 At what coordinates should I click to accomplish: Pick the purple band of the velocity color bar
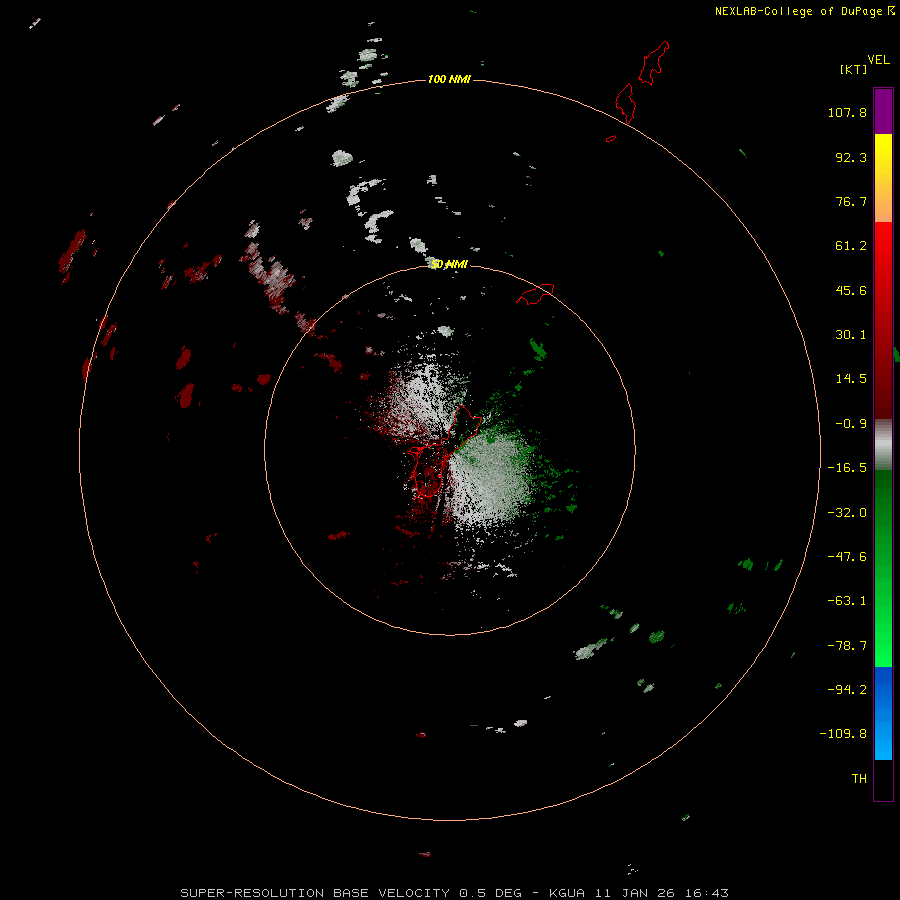point(883,111)
